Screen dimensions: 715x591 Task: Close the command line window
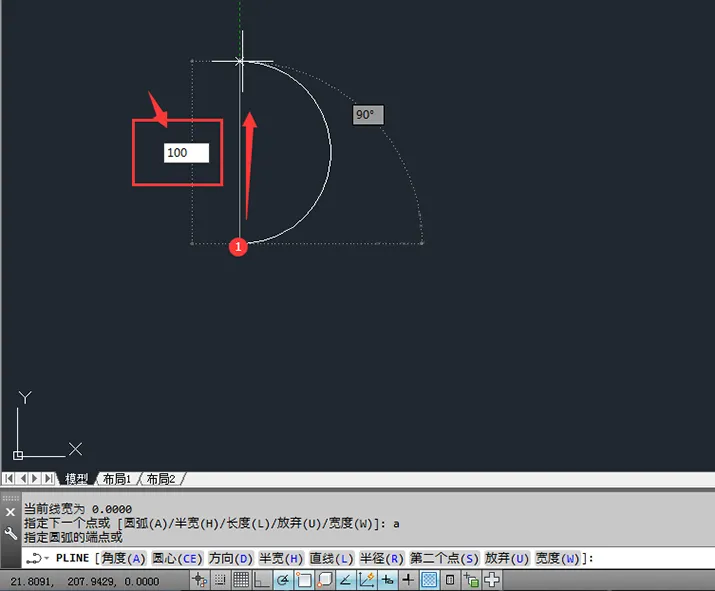coord(10,512)
